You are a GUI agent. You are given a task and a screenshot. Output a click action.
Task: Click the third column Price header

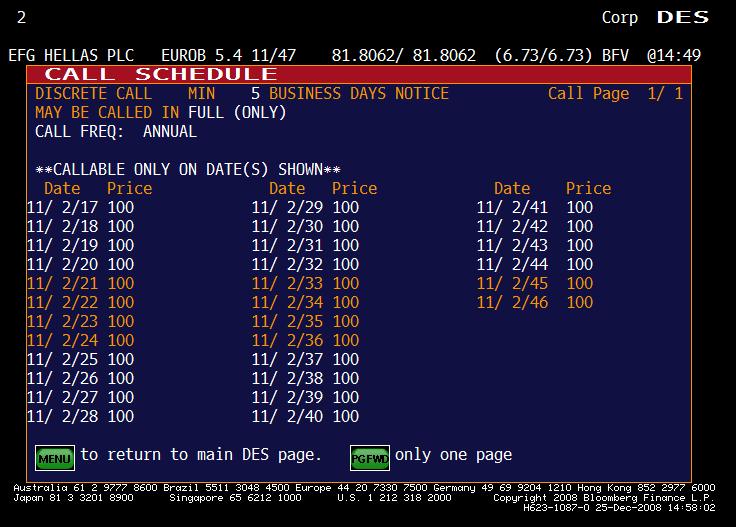pyautogui.click(x=589, y=188)
